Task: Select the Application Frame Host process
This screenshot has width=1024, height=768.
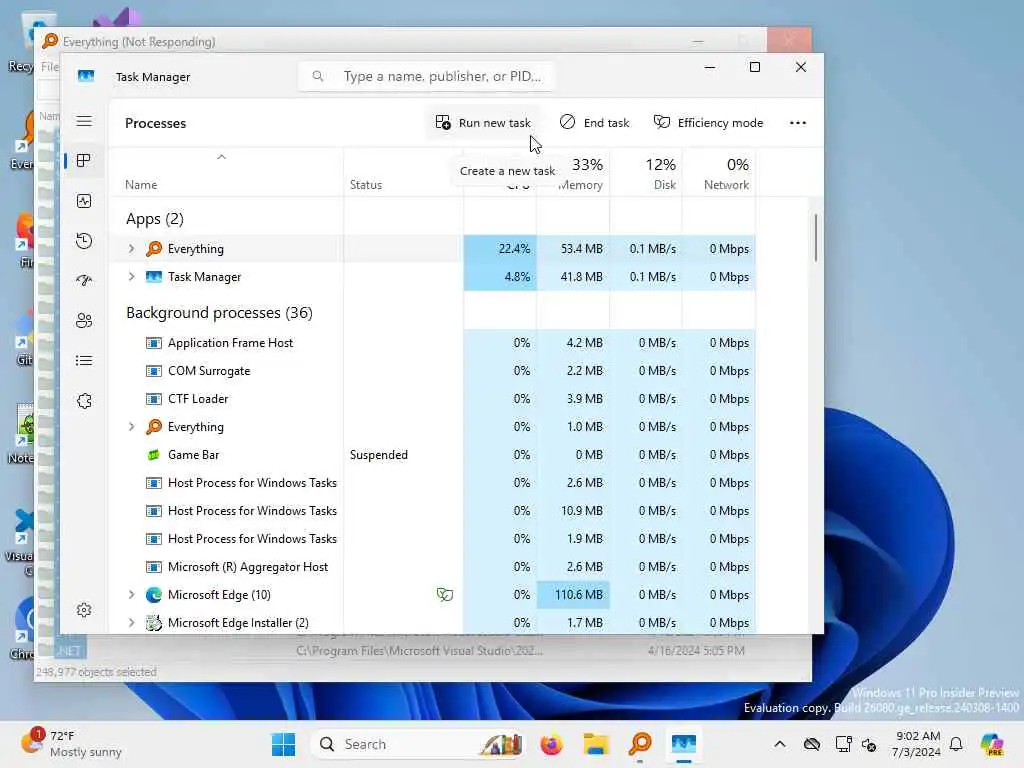Action: 432,343
